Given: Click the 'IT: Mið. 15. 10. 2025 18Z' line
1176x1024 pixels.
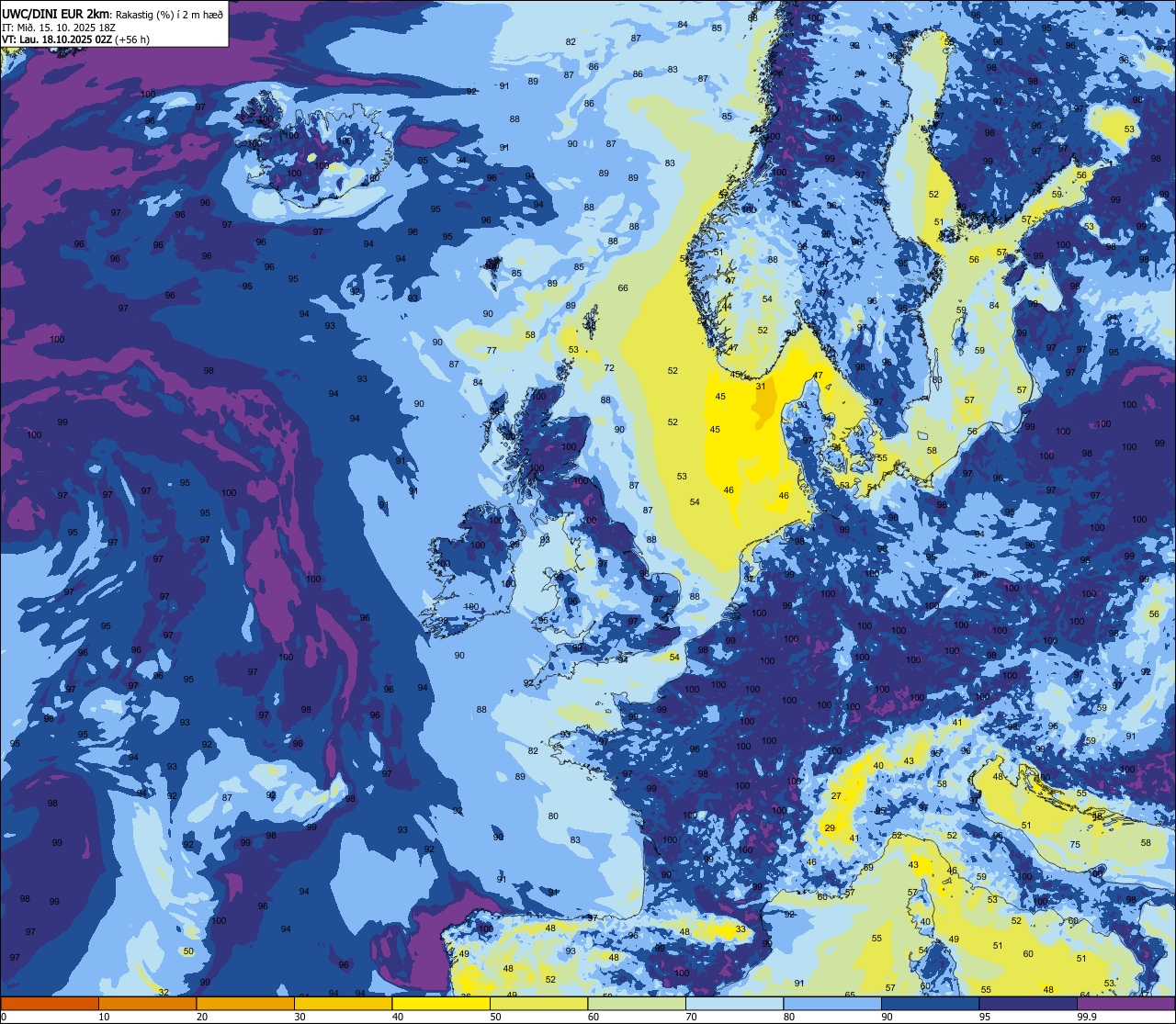Looking at the screenshot, I should (x=59, y=28).
